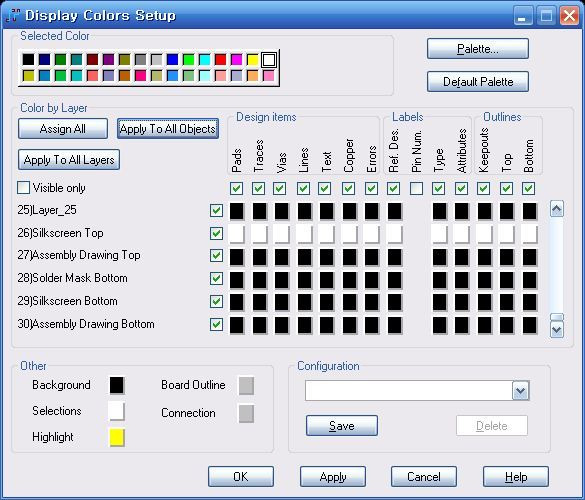Viewport: 585px width, 500px height.
Task: Choose the cyan swatch in top palette row
Action: pos(204,60)
